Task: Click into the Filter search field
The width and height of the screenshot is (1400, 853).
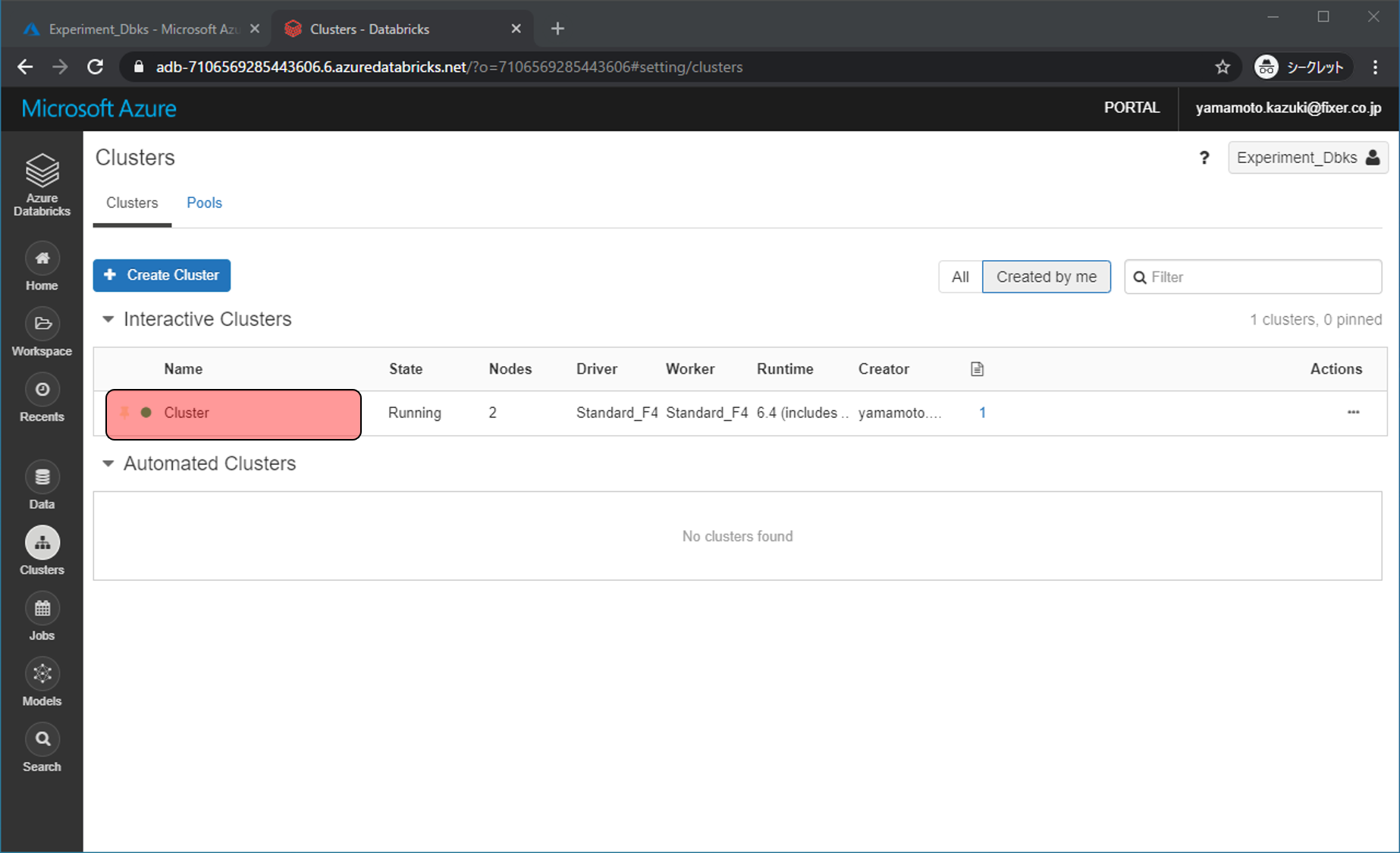Action: coord(1253,277)
